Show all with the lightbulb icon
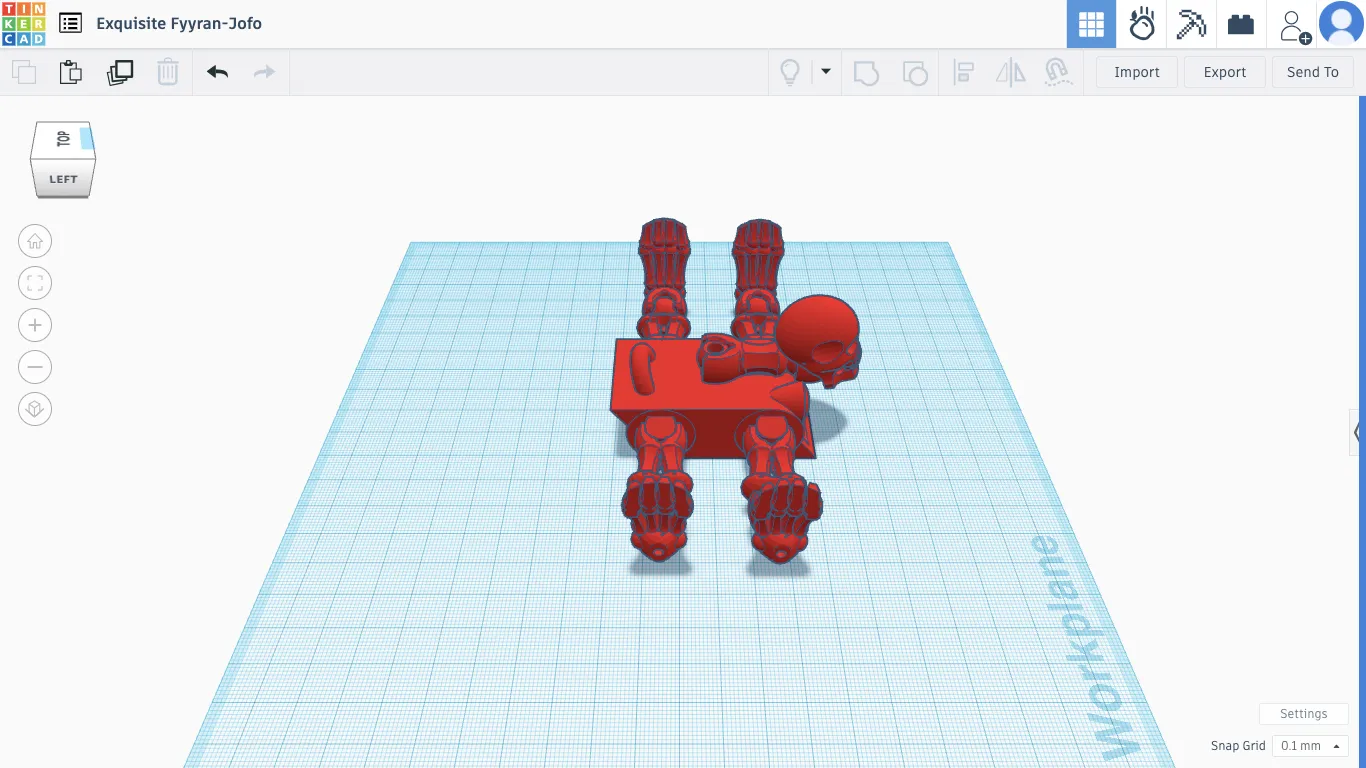Viewport: 1366px width, 768px height. tap(790, 72)
